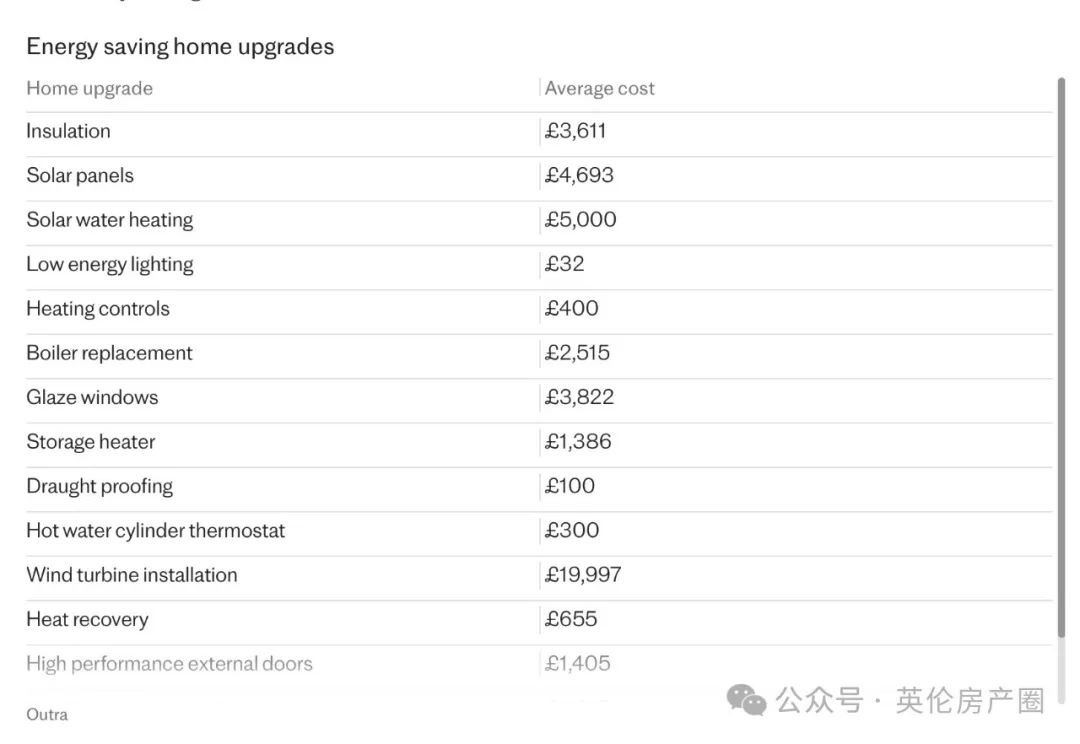Image resolution: width=1080 pixels, height=744 pixels.
Task: Click the Energy saving home upgrades title
Action: click(180, 47)
